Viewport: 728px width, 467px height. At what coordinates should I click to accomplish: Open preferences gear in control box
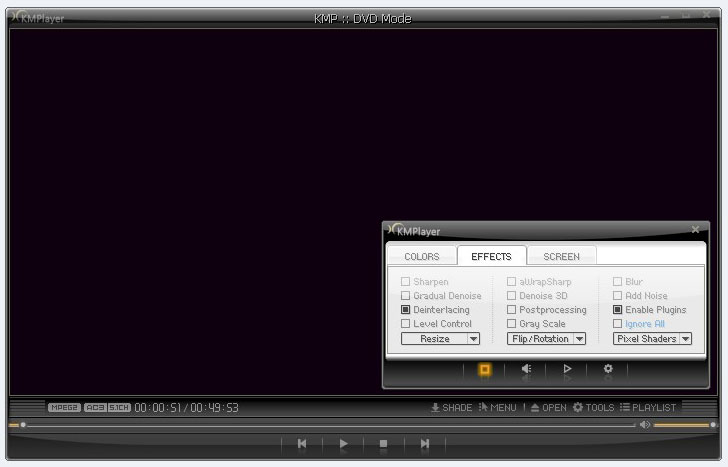point(608,369)
